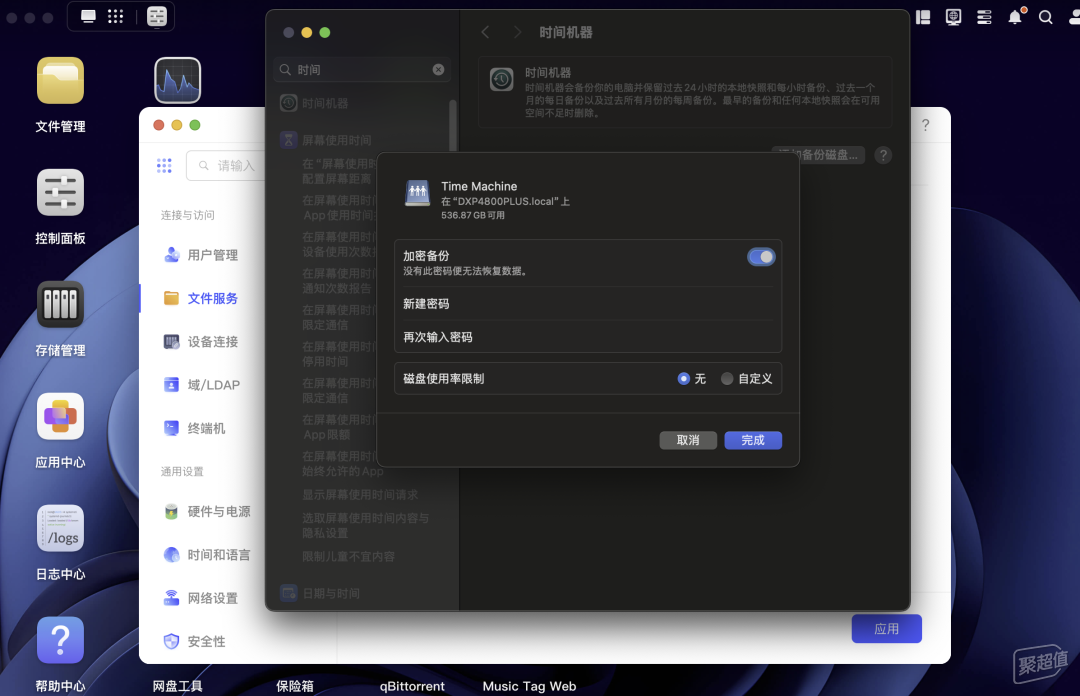Screen dimensions: 1080x696
Task: Click the Control Panel grid menu icon
Action: [164, 165]
